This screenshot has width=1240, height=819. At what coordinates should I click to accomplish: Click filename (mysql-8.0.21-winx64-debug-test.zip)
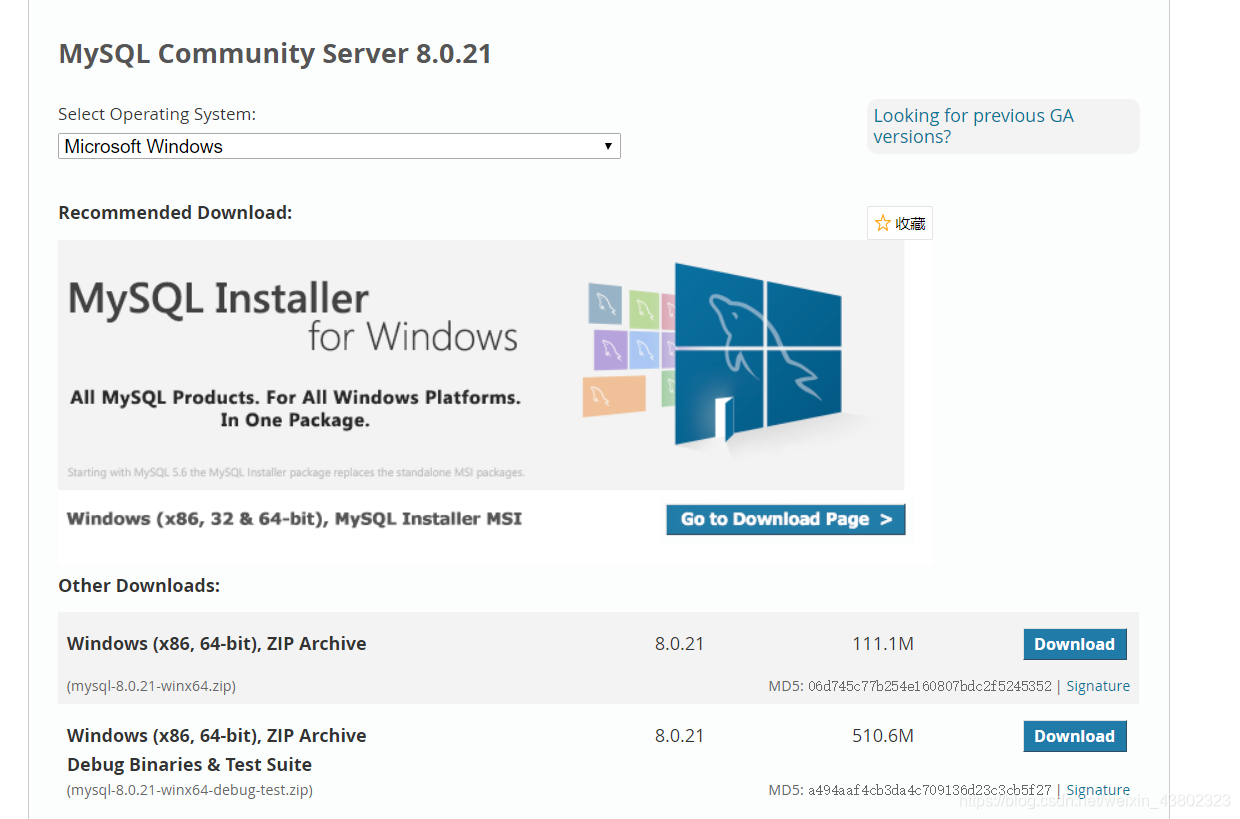click(x=189, y=790)
